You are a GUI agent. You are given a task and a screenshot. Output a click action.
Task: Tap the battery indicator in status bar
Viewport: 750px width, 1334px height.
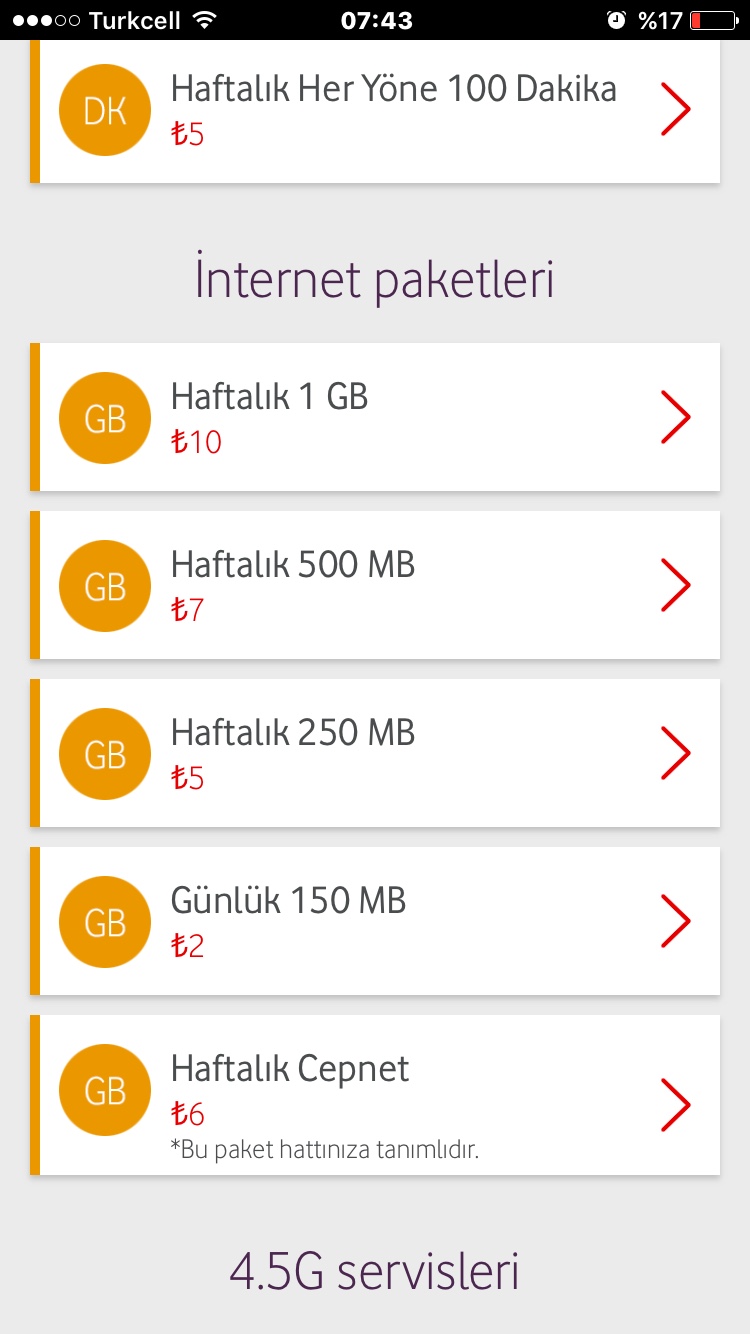click(711, 20)
